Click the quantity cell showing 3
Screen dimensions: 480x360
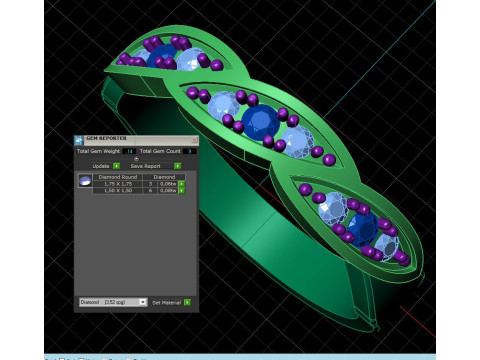150,184
